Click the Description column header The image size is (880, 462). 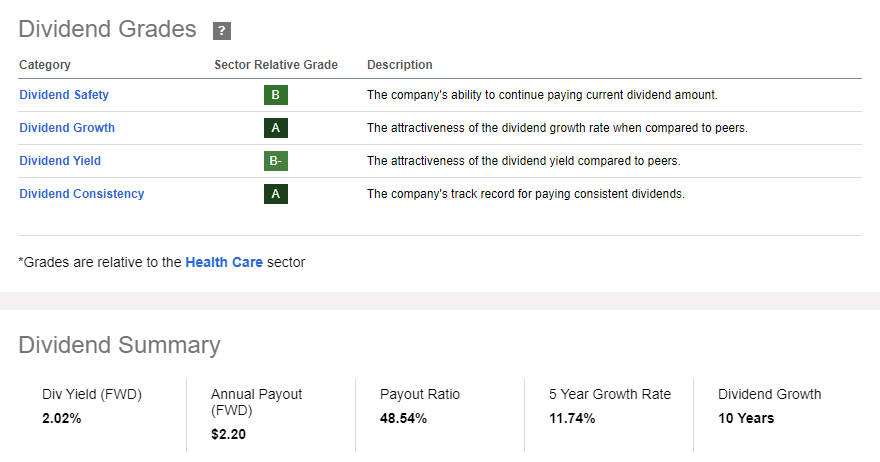(x=400, y=65)
